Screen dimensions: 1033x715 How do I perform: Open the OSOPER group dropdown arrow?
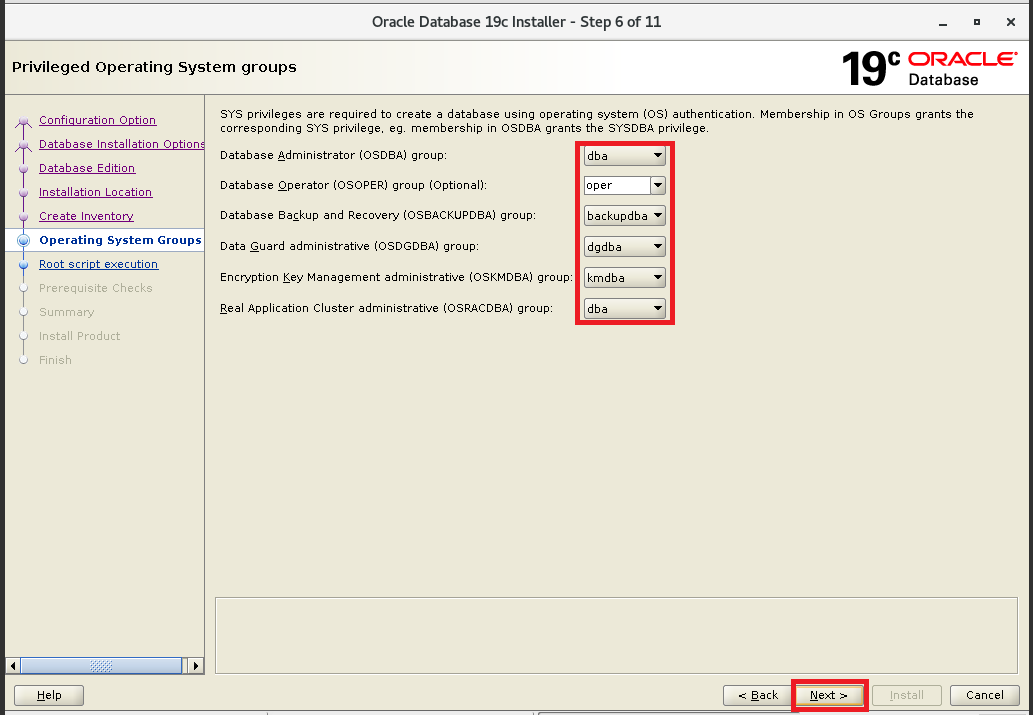point(657,185)
